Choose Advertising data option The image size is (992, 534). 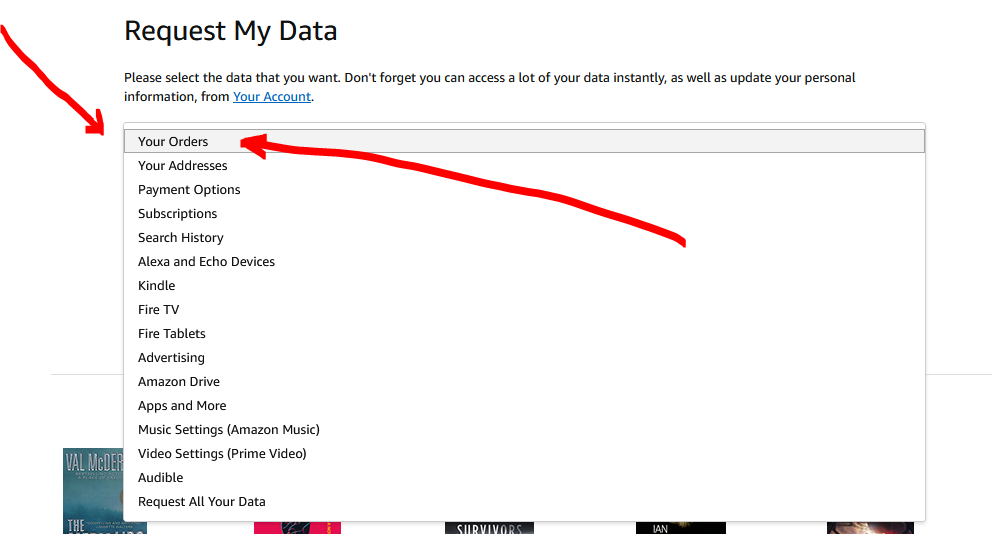pyautogui.click(x=171, y=358)
